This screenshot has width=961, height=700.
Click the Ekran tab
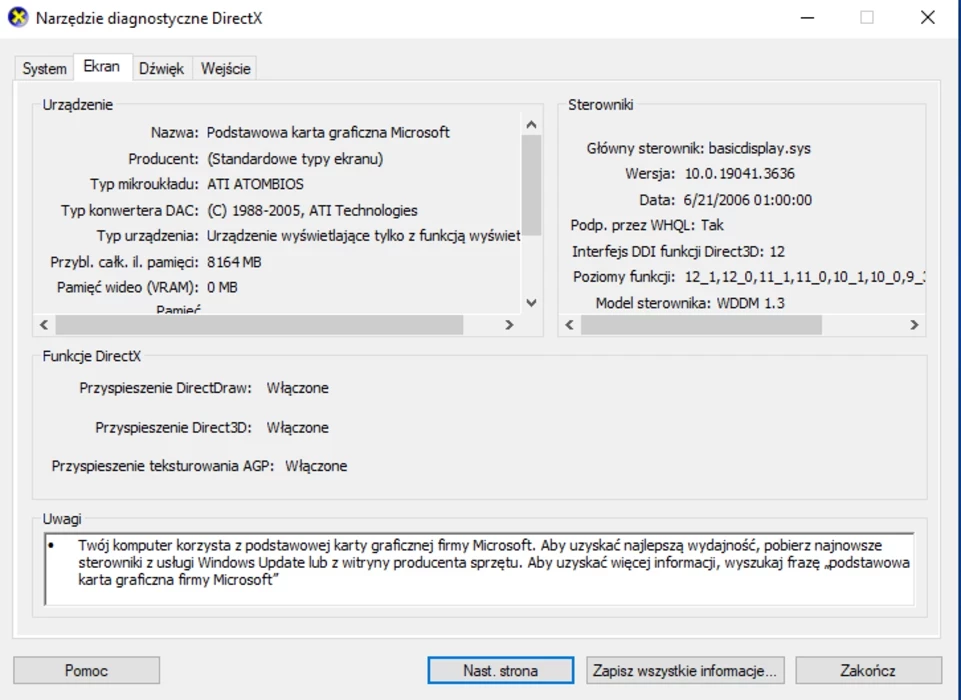tap(103, 66)
